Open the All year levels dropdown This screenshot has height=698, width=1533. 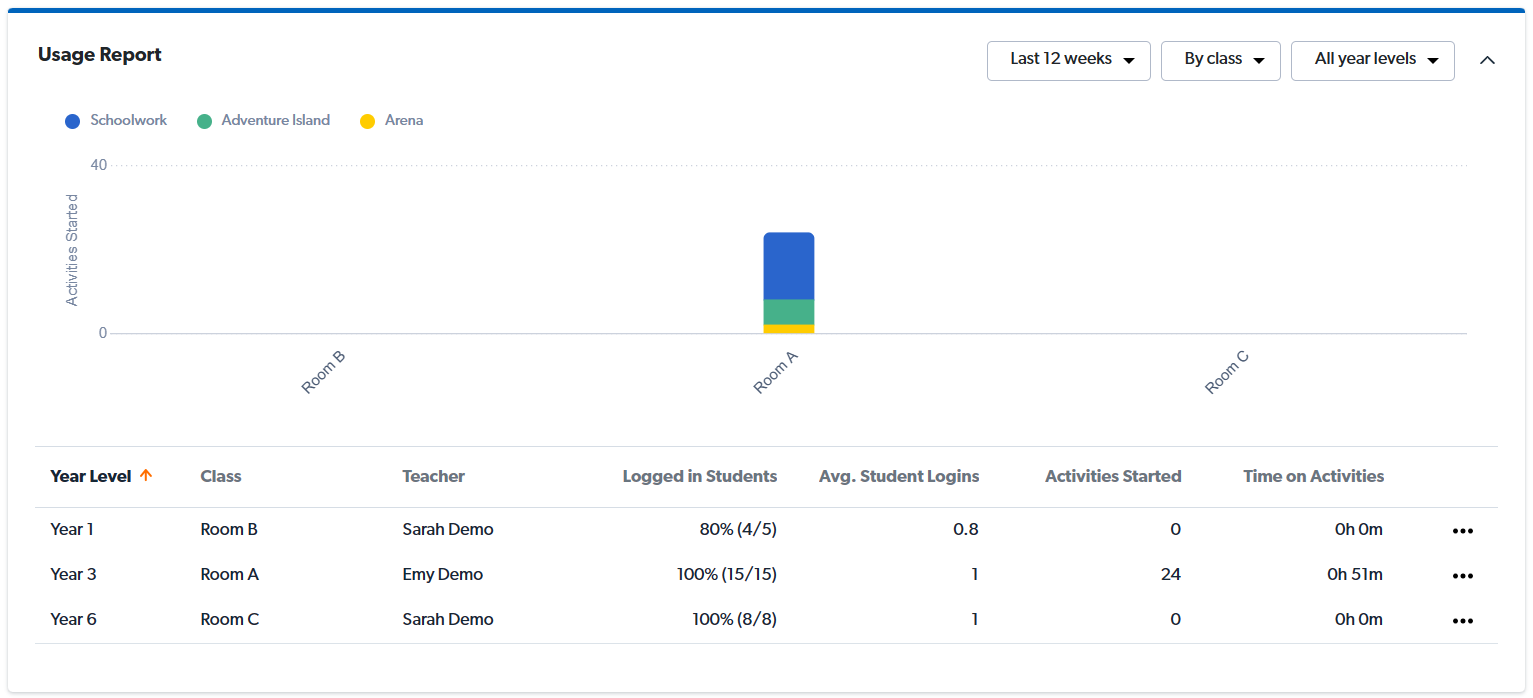point(1372,60)
